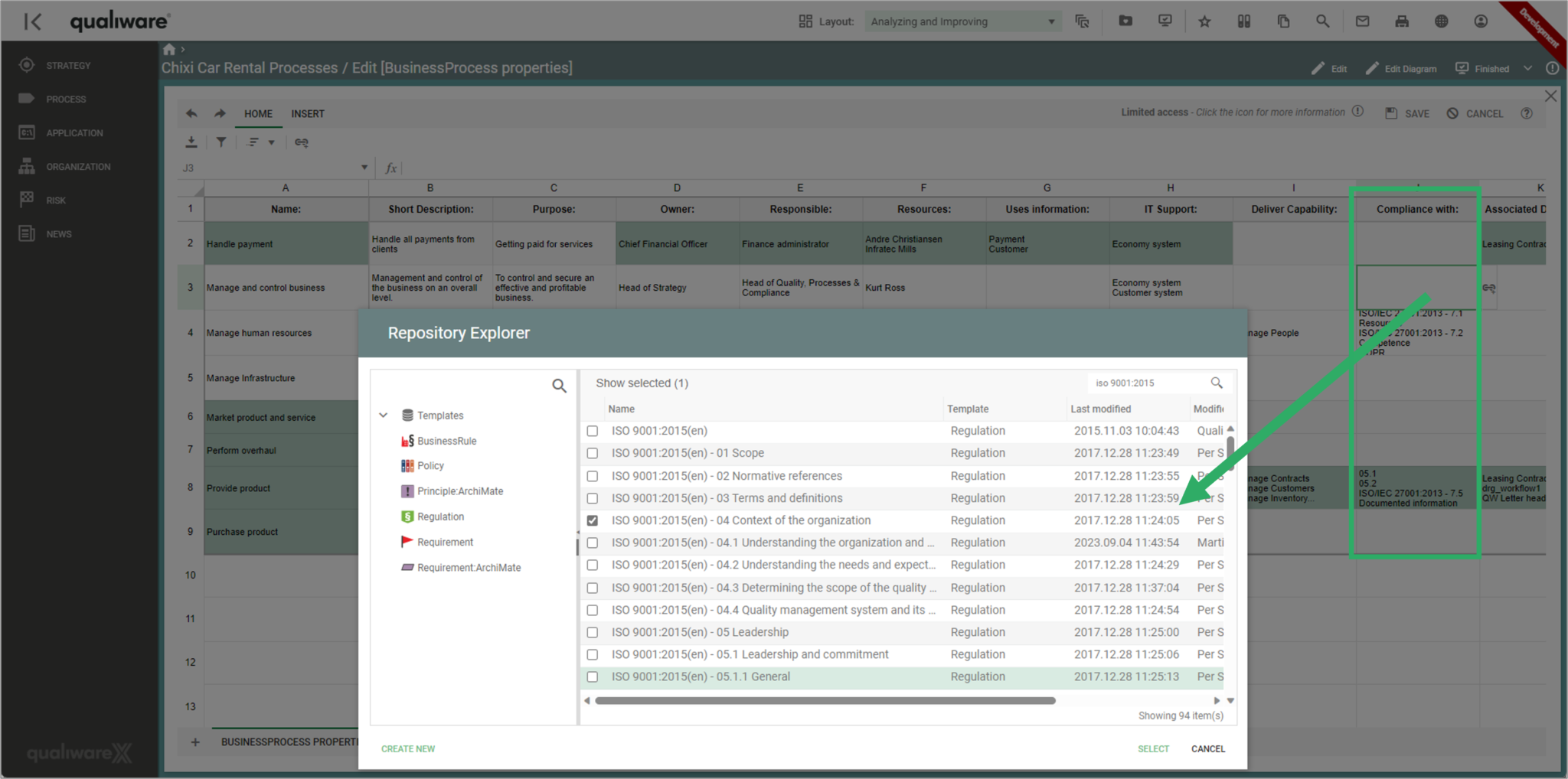This screenshot has height=779, width=1568.
Task: Enable checkbox for ISO 9001:2015(en) - 01 Scope
Action: click(592, 453)
